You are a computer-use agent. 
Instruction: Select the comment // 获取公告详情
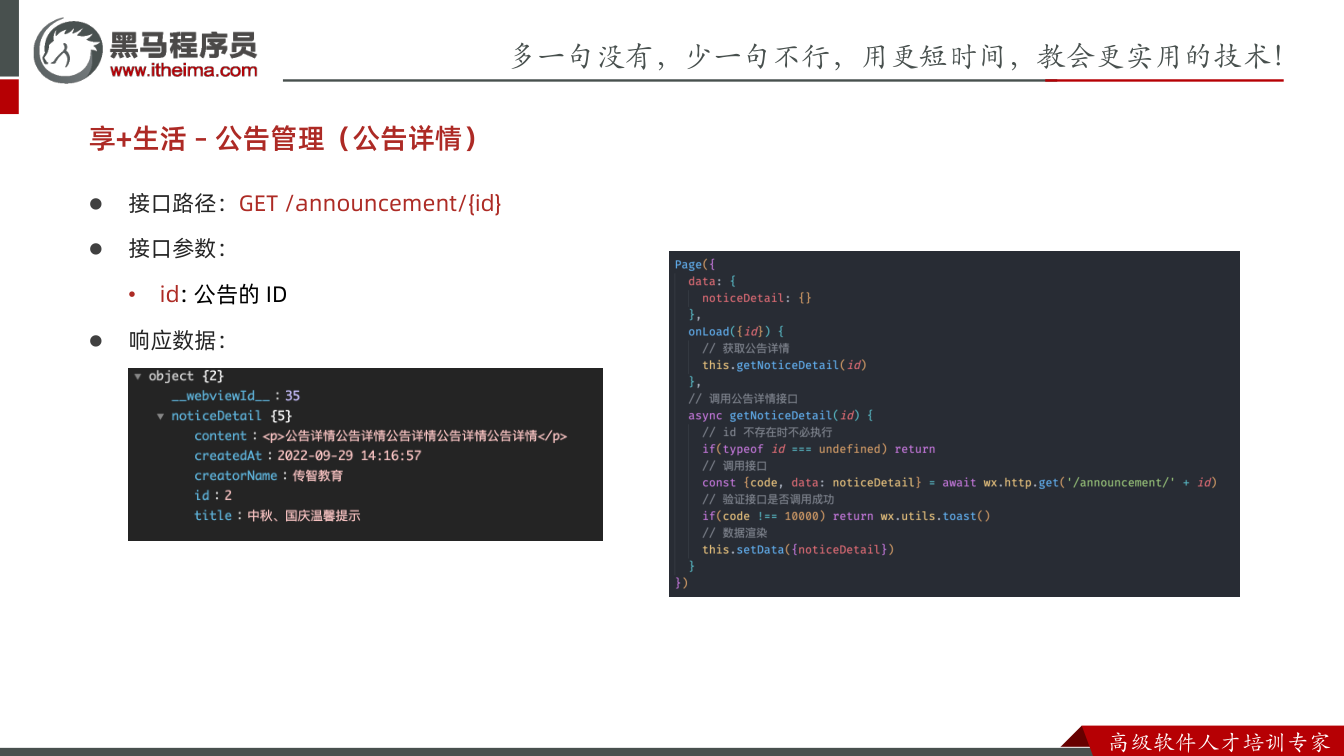746,348
